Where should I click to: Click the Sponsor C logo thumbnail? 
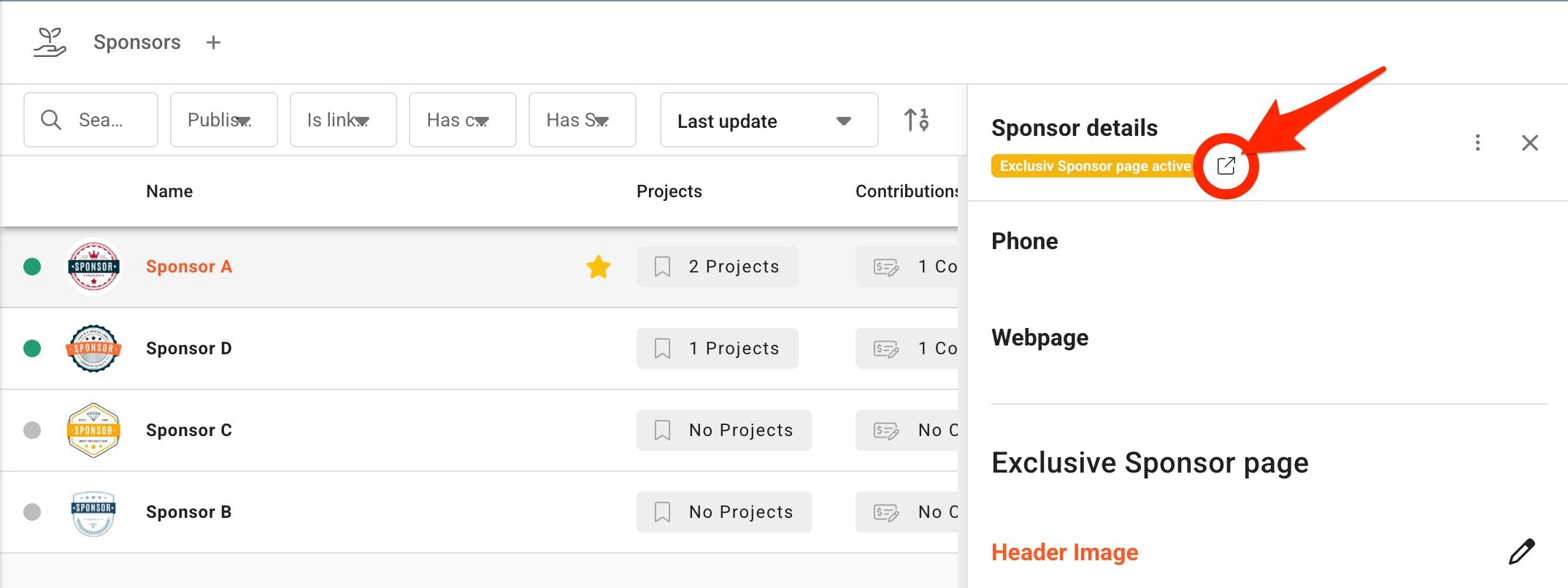(x=93, y=430)
